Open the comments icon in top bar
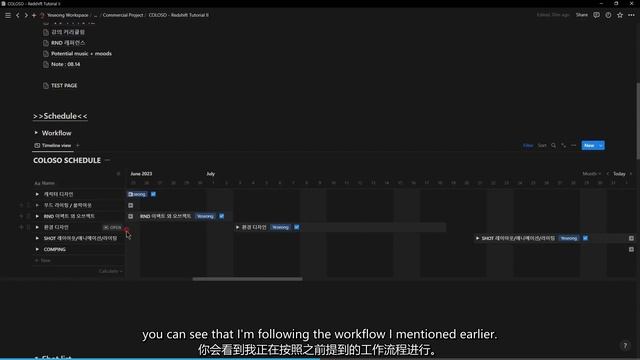640x360 pixels. pyautogui.click(x=596, y=15)
